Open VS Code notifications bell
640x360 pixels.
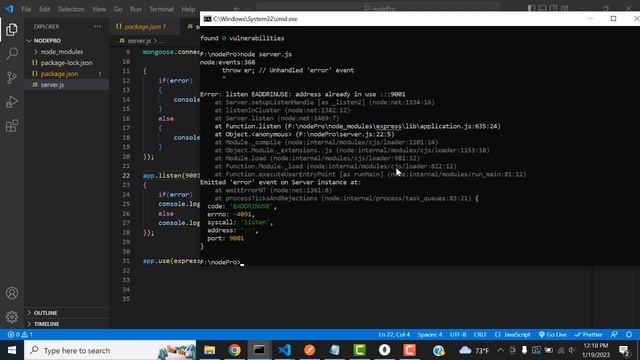629,334
